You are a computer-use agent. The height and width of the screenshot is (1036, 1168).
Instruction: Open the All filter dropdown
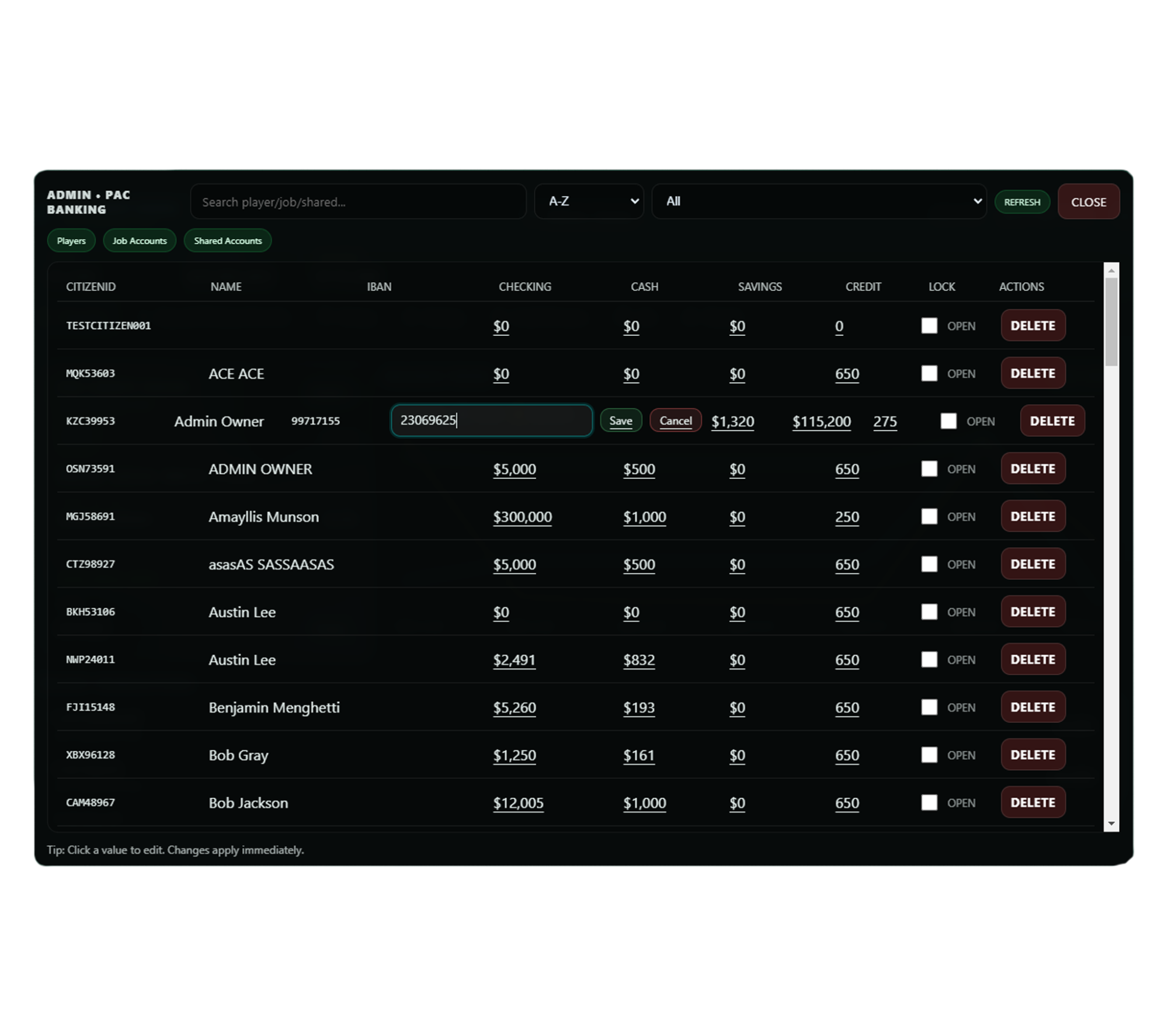pyautogui.click(x=819, y=201)
